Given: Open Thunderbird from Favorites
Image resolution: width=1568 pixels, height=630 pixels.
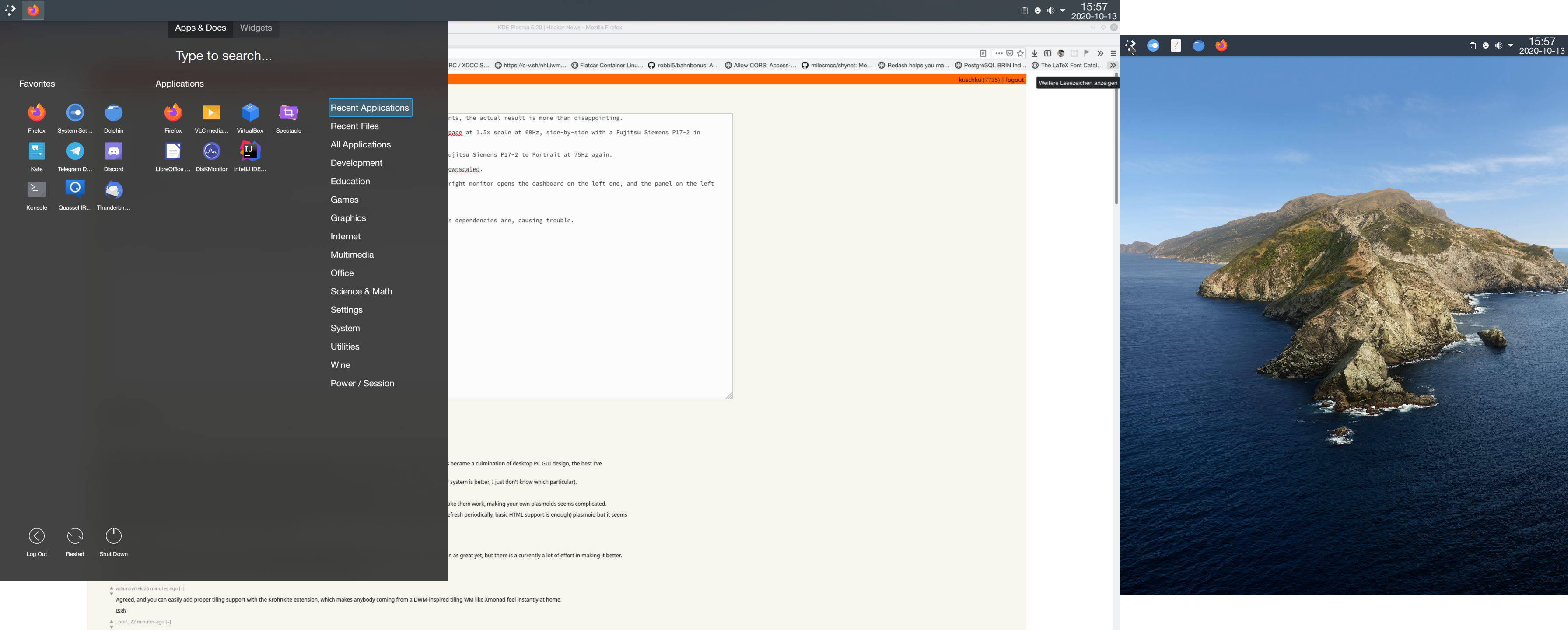Looking at the screenshot, I should (114, 195).
